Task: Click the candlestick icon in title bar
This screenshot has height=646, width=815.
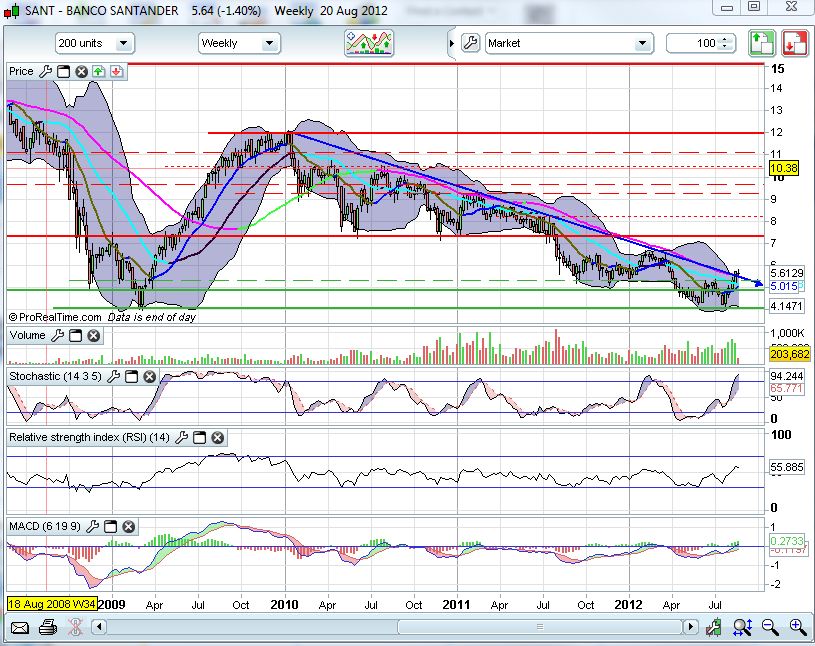Action: (11, 10)
